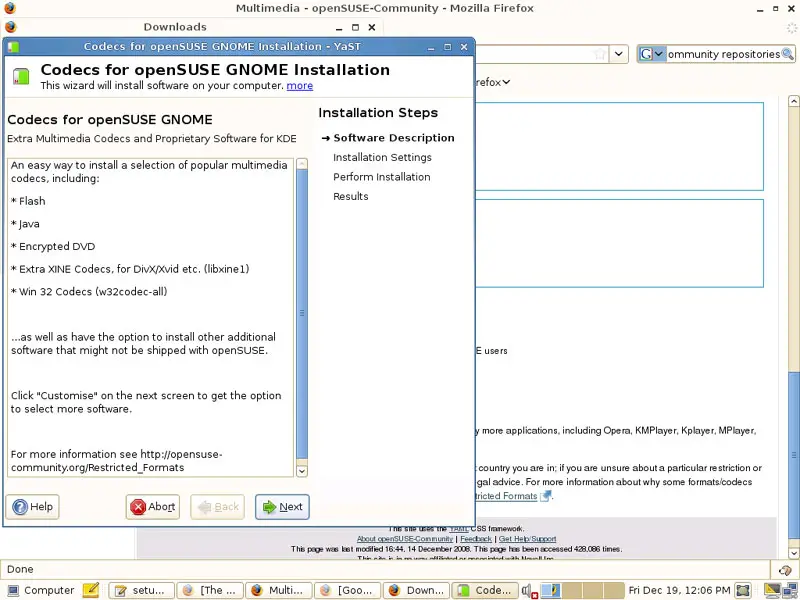Viewport: 800px width, 600px height.
Task: Open the Google search engine selector dropdown
Action: point(652,54)
